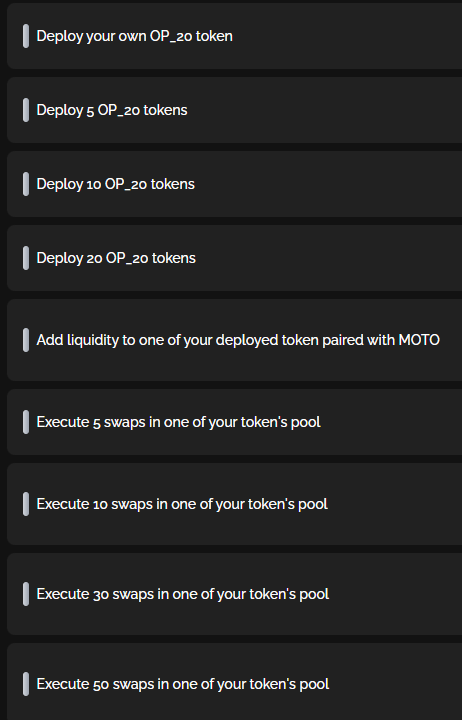Select 'Execute 5 swaps in one of your token's pool'

(178, 422)
